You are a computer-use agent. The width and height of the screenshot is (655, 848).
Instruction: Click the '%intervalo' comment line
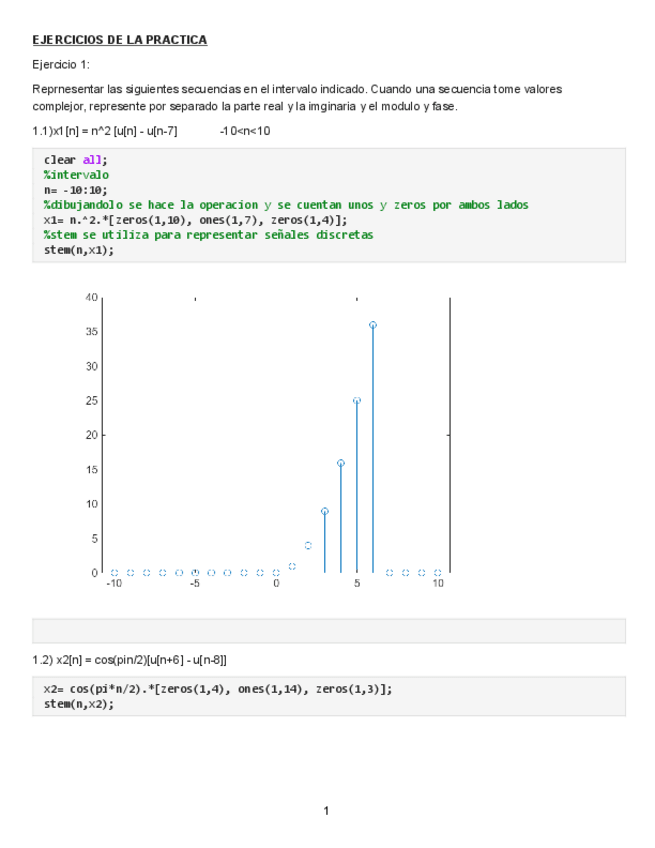[76, 175]
